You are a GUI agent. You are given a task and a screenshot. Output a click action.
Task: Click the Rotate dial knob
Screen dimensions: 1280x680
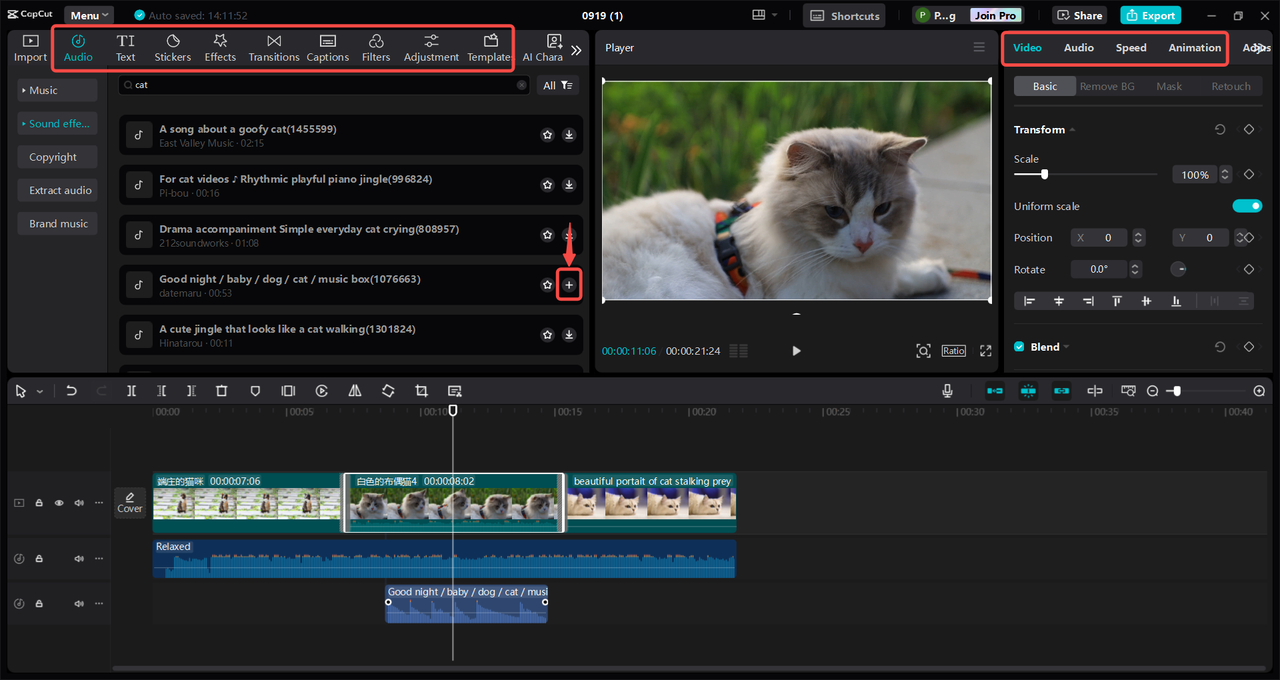(x=1179, y=269)
